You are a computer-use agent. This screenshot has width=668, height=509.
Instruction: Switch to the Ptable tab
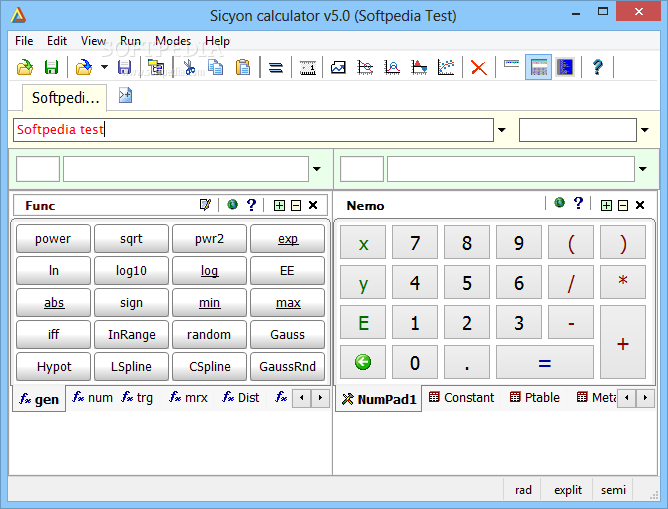(534, 397)
